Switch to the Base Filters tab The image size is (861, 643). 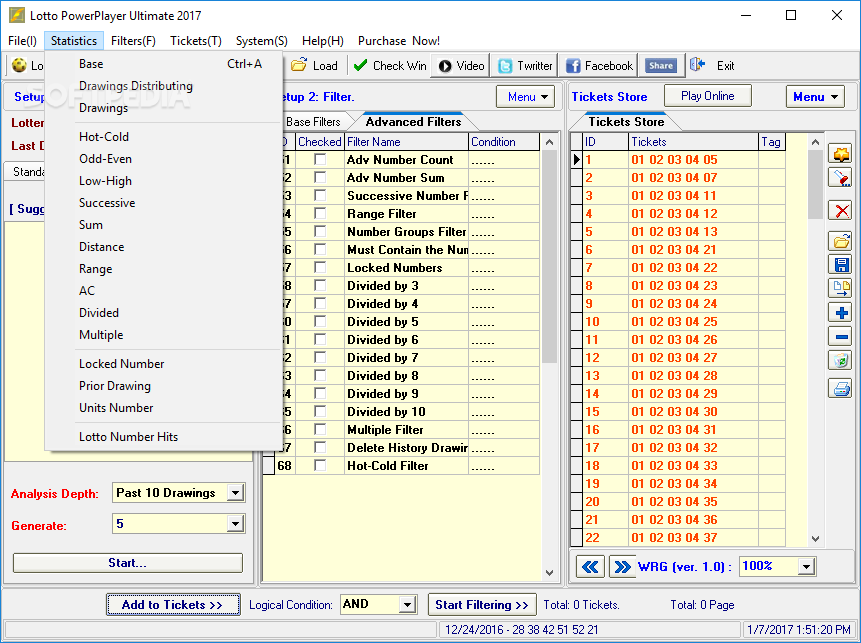313,122
